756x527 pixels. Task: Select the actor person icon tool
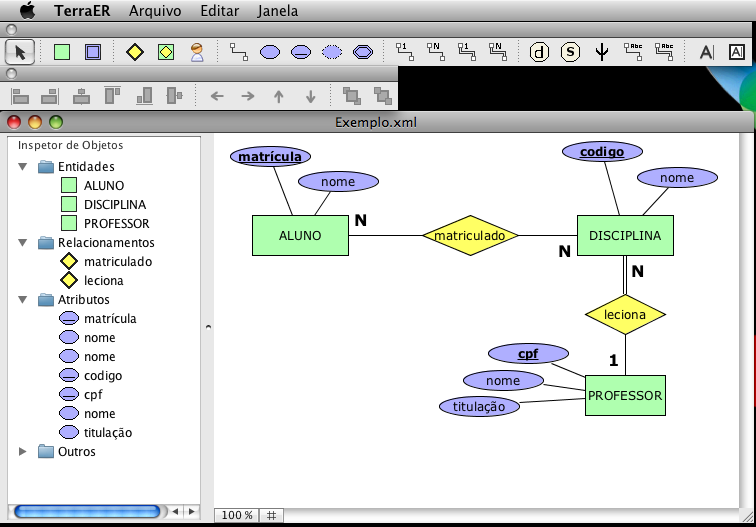(x=197, y=51)
